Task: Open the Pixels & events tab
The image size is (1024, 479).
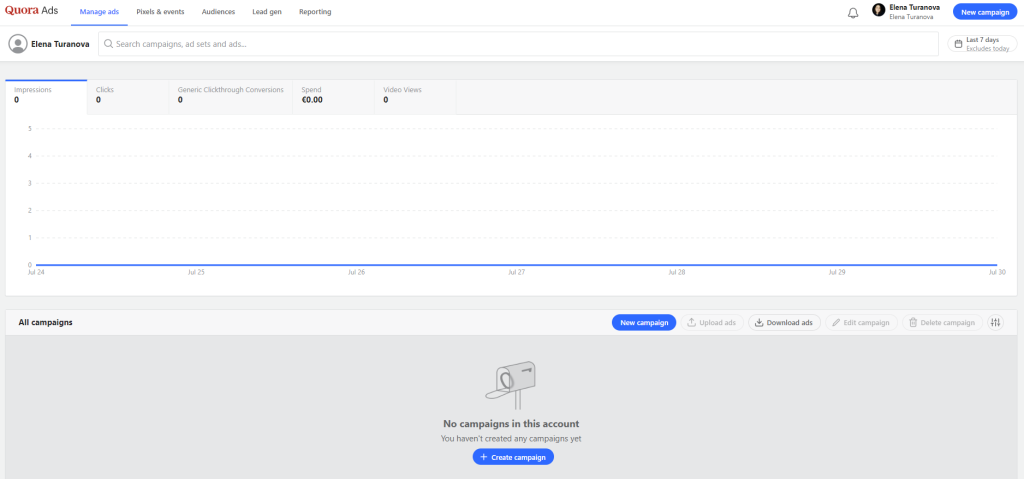Action: point(161,12)
